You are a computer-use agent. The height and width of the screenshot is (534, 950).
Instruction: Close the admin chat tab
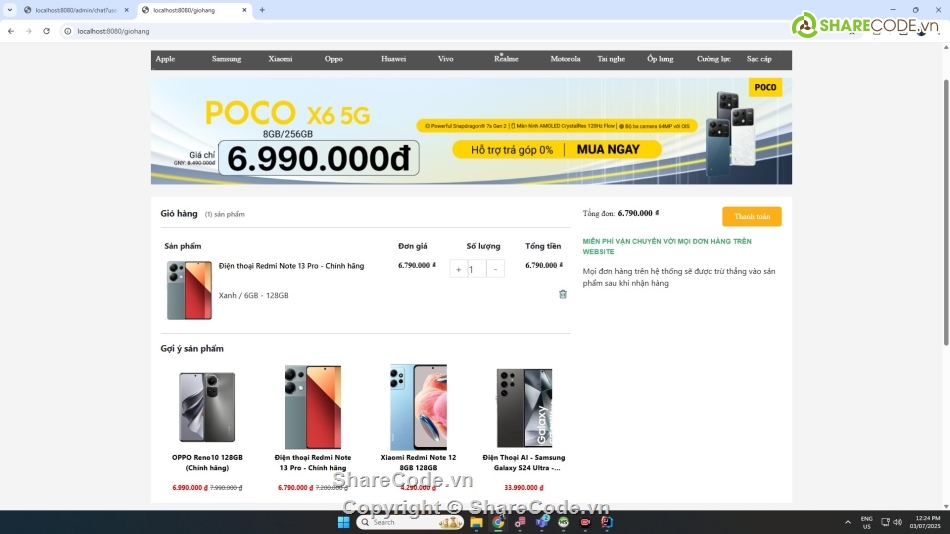click(127, 10)
